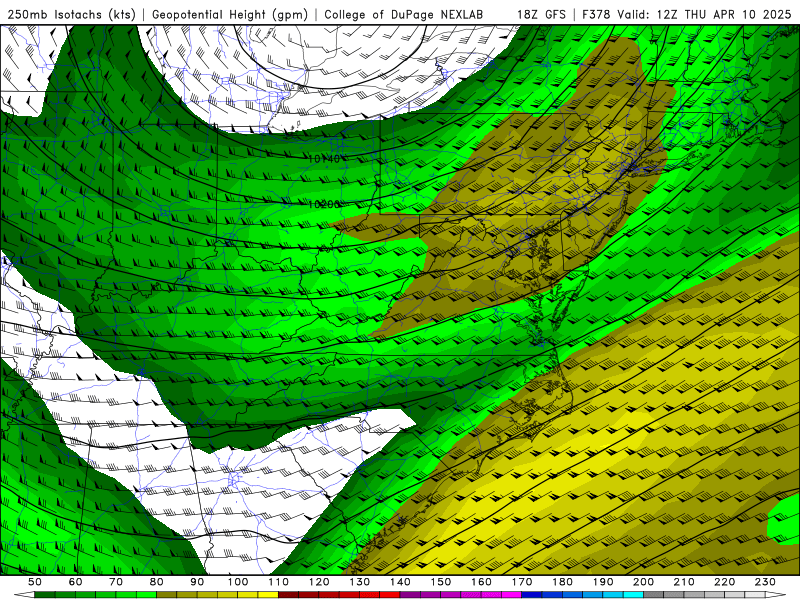Click the '18Z GFS' model run label

click(541, 15)
